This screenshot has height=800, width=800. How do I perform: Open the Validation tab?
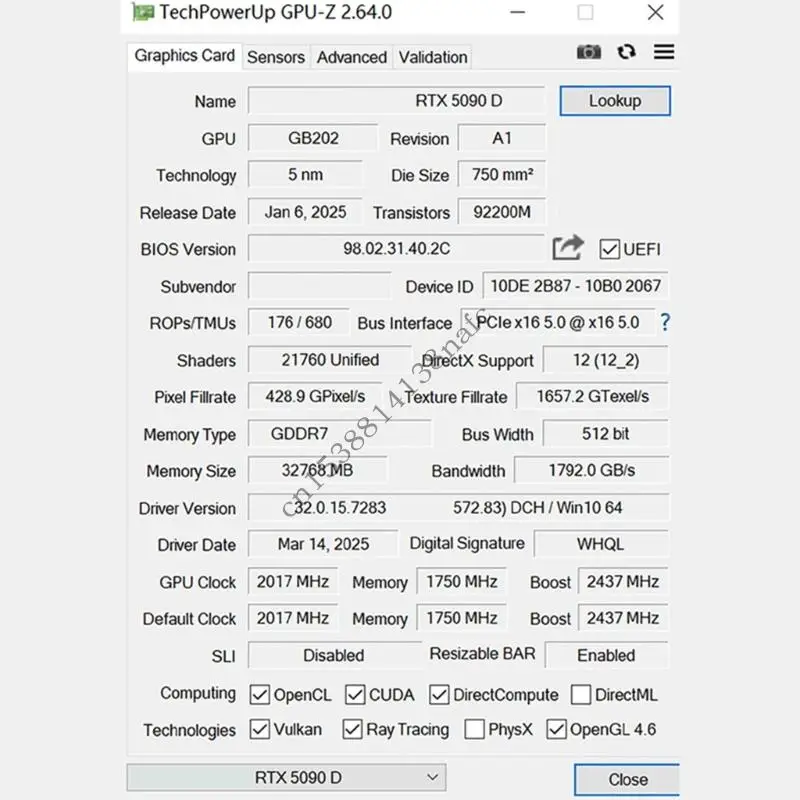(433, 57)
